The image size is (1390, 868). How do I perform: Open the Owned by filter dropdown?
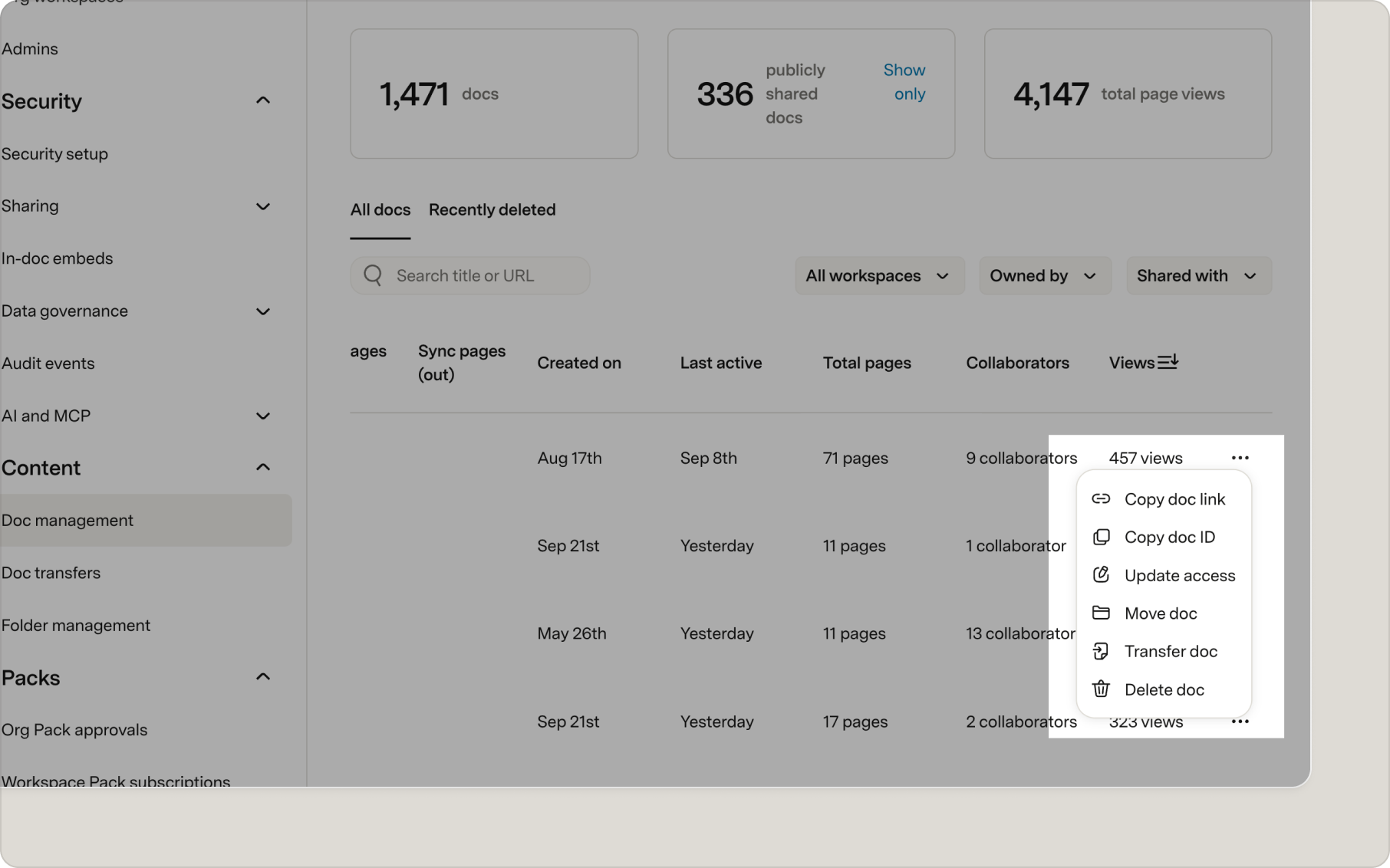[1045, 275]
